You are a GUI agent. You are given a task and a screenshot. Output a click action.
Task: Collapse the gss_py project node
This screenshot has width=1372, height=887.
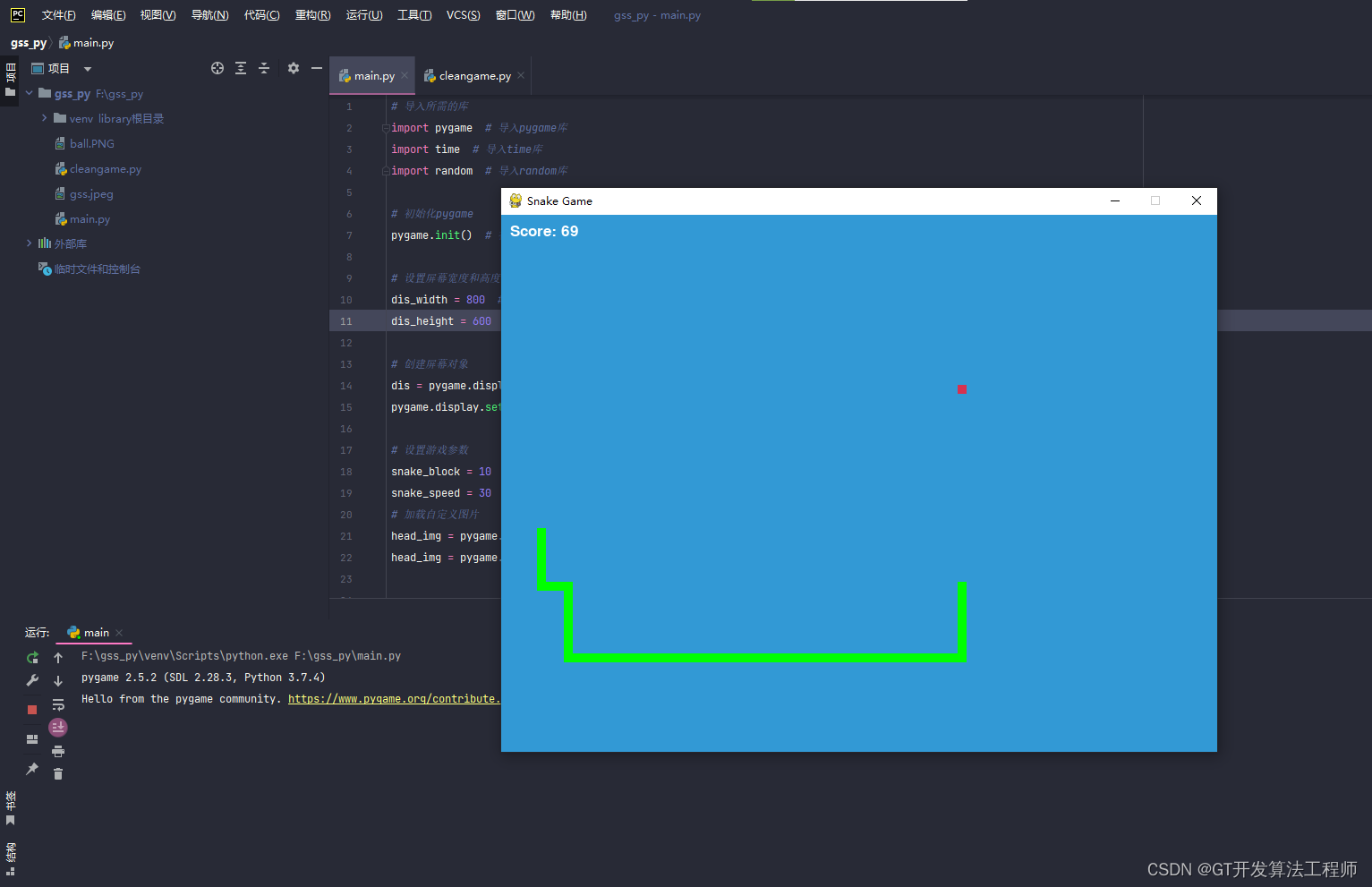click(29, 93)
